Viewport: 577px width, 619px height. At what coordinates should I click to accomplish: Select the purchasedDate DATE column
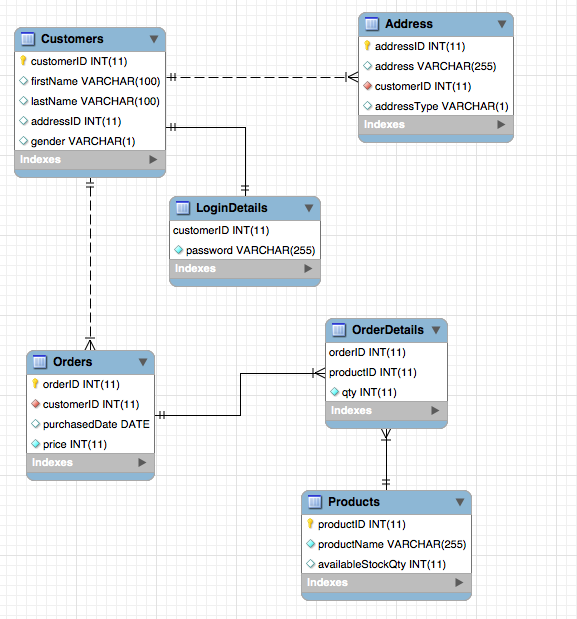click(x=90, y=424)
